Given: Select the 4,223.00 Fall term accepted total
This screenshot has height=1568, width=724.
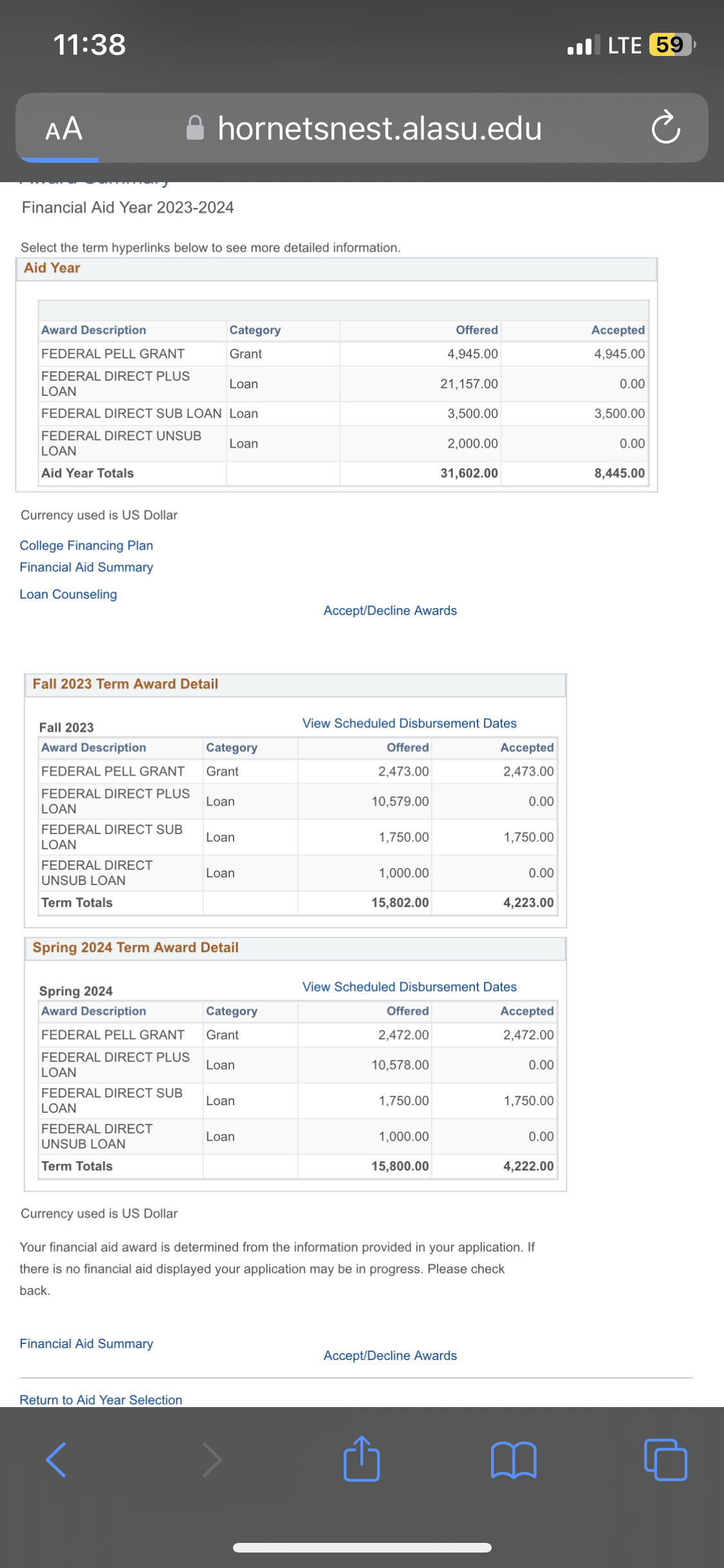Looking at the screenshot, I should [528, 902].
